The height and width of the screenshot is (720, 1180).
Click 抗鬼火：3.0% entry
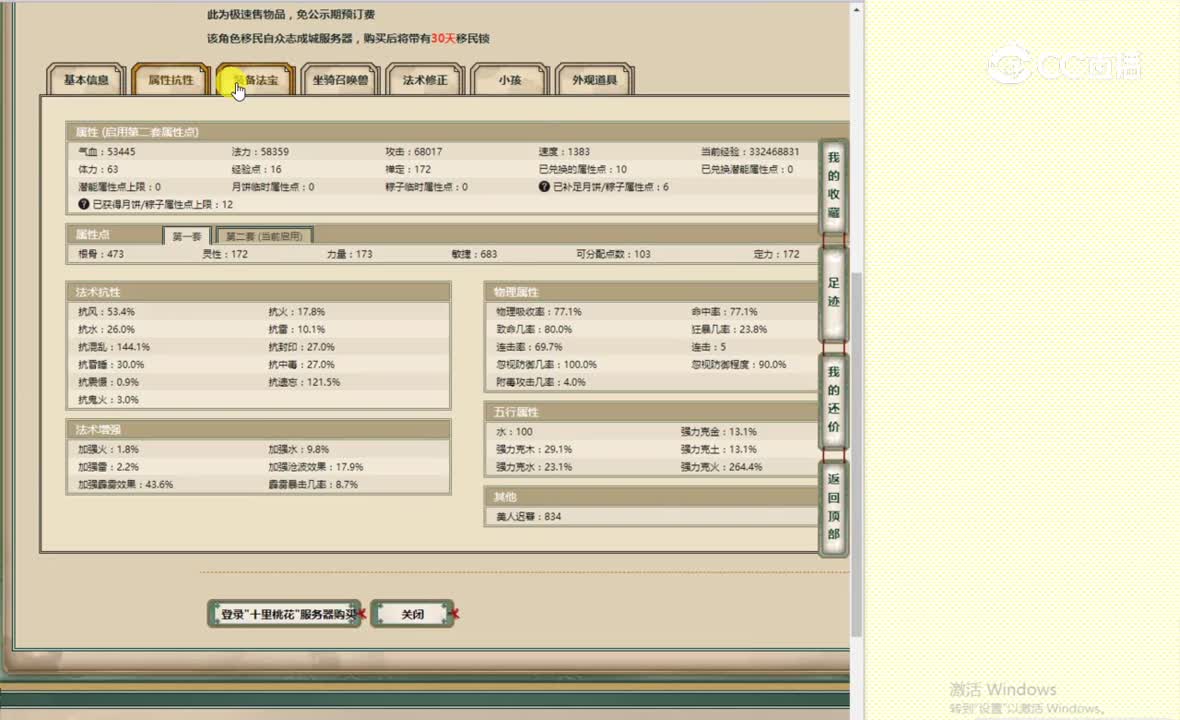click(x=108, y=399)
